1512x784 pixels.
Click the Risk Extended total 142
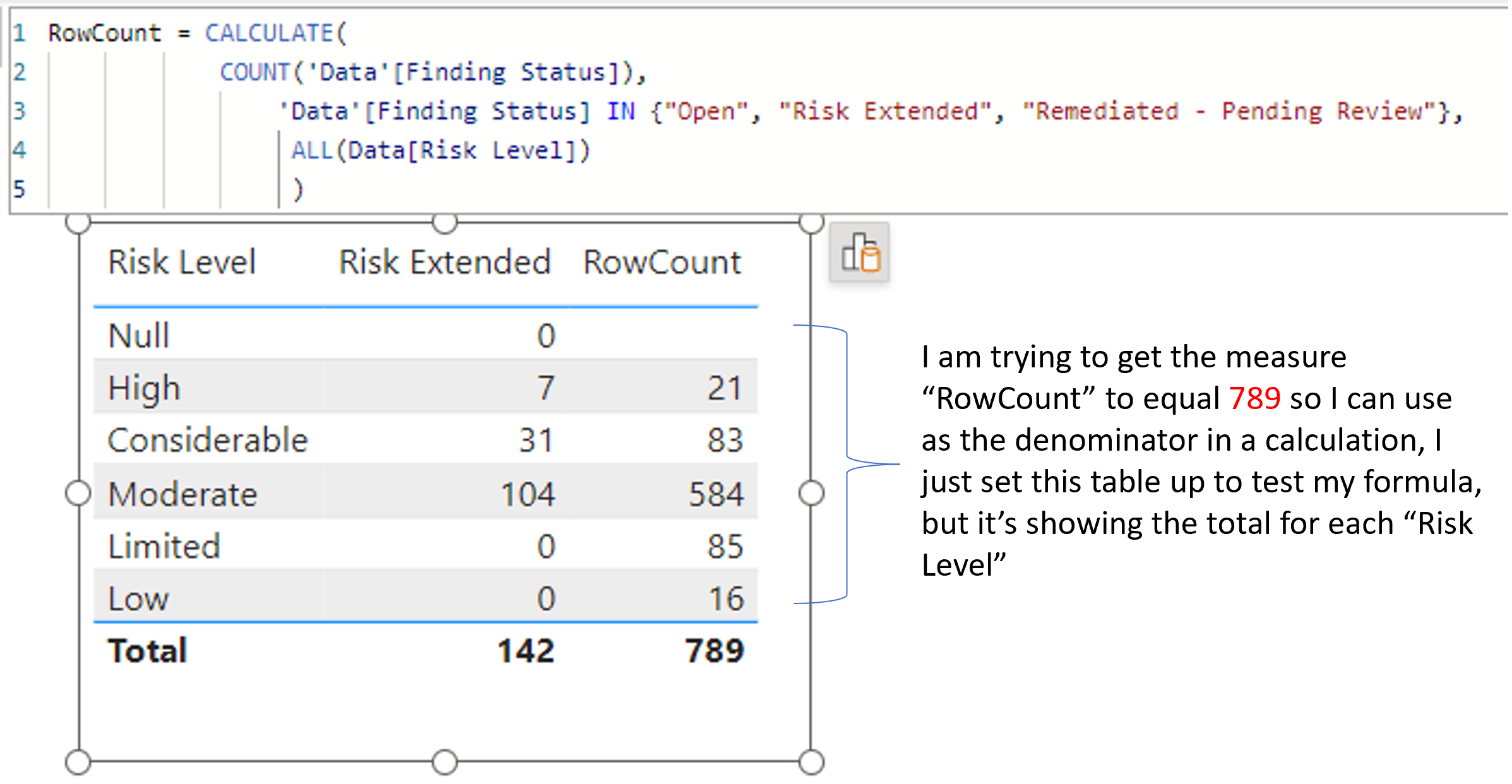pos(526,651)
